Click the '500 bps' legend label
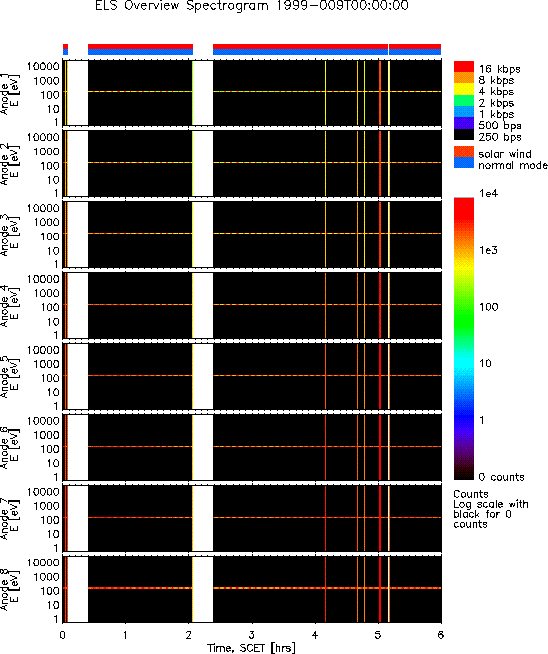Image resolution: width=548 pixels, height=654 pixels. (500, 126)
